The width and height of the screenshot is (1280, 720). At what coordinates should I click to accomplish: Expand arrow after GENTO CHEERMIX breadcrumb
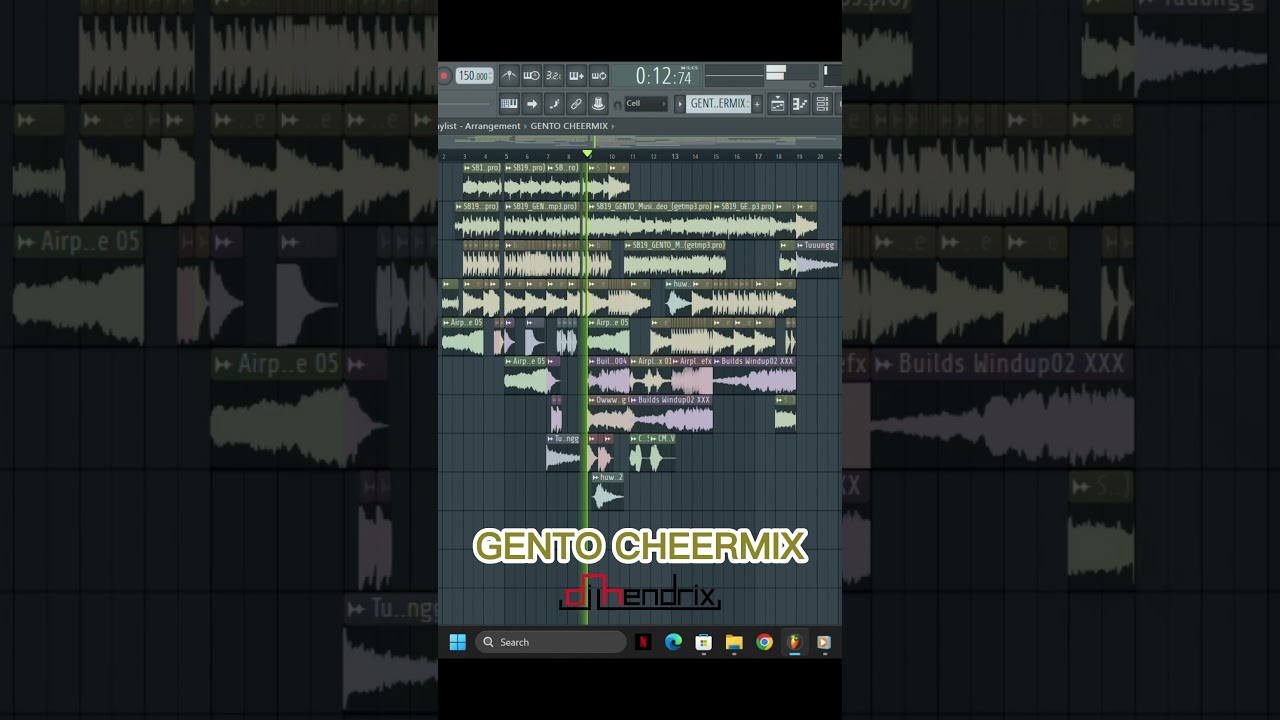coord(613,126)
